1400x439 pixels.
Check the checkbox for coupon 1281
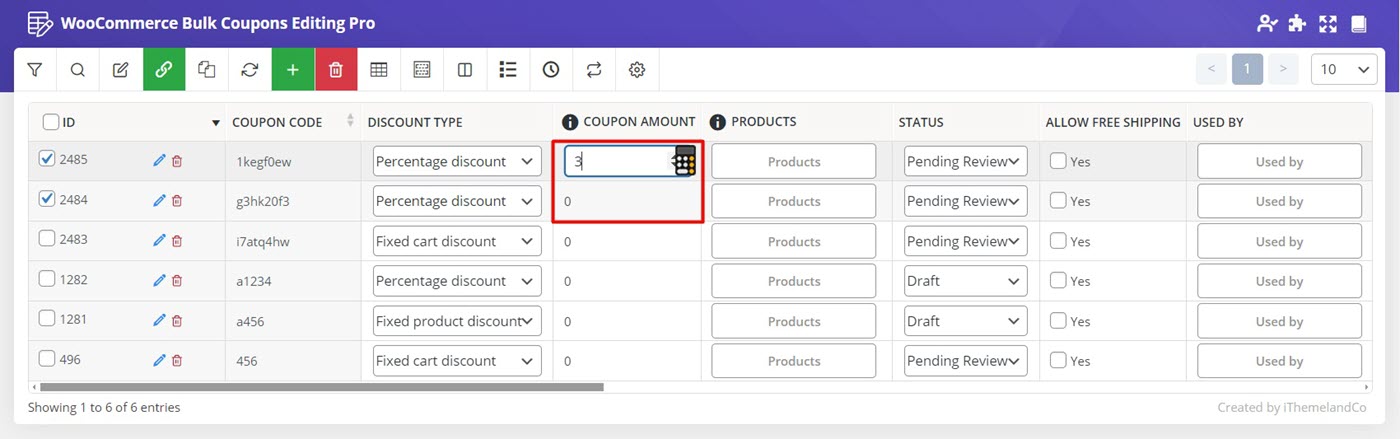[x=46, y=318]
